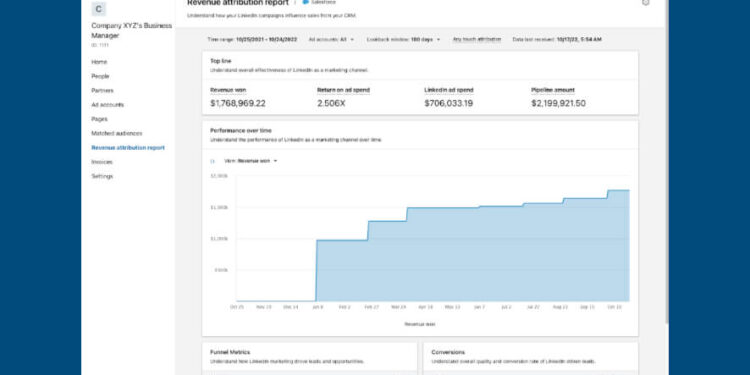Click the $706,033.19 ad spend value
This screenshot has width=750, height=375.
pyautogui.click(x=449, y=103)
